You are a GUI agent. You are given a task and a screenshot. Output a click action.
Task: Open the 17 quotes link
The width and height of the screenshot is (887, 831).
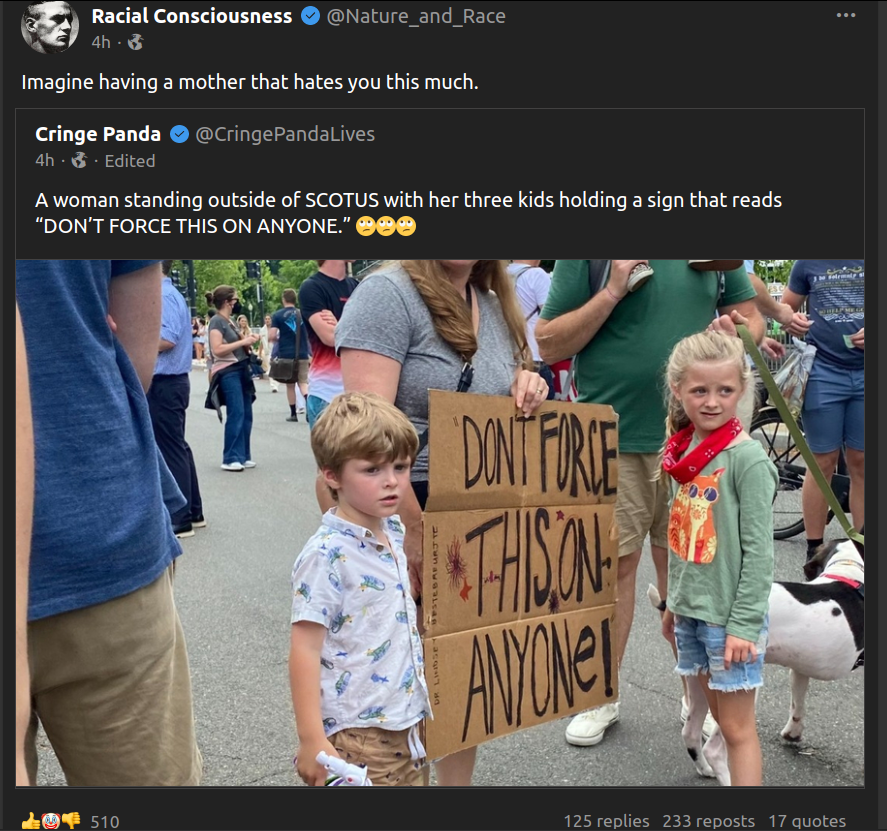(807, 821)
